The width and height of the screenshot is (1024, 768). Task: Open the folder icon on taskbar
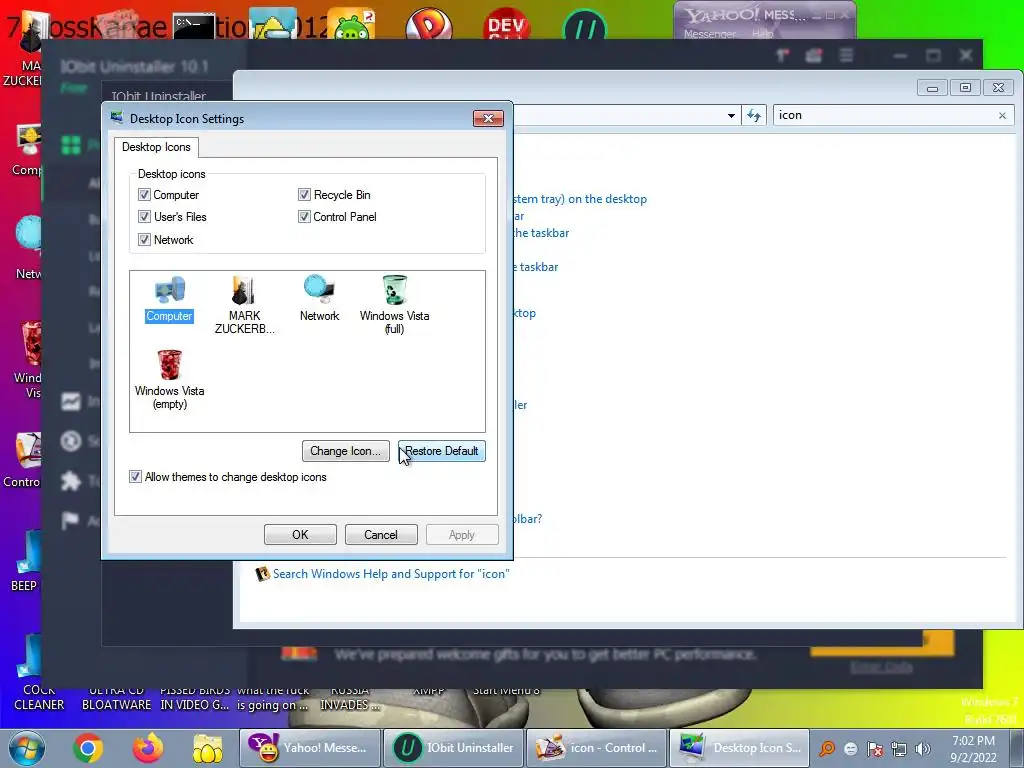click(208, 748)
